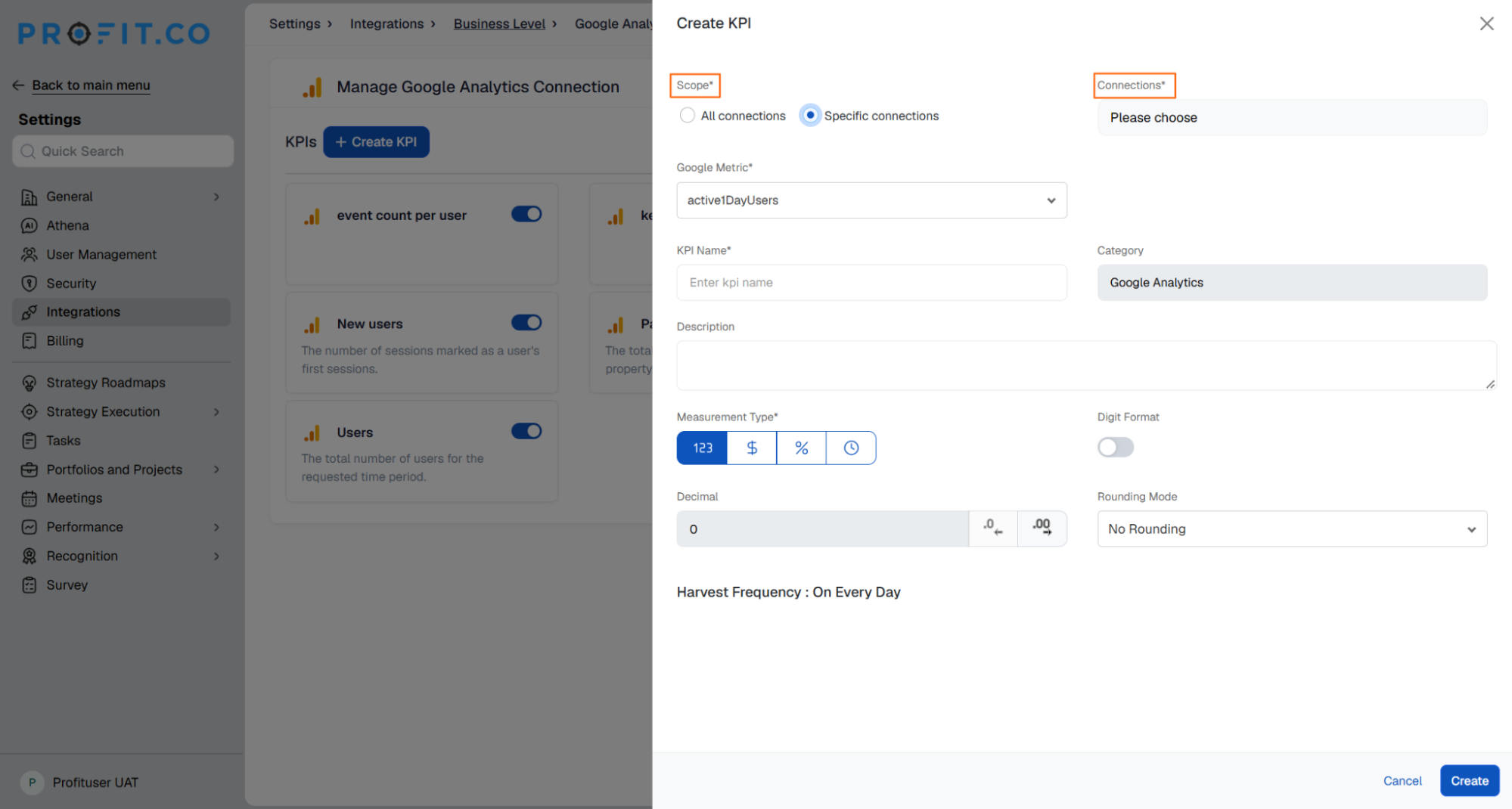Open the Google Metric dropdown
This screenshot has width=1512, height=809.
pyautogui.click(x=871, y=200)
